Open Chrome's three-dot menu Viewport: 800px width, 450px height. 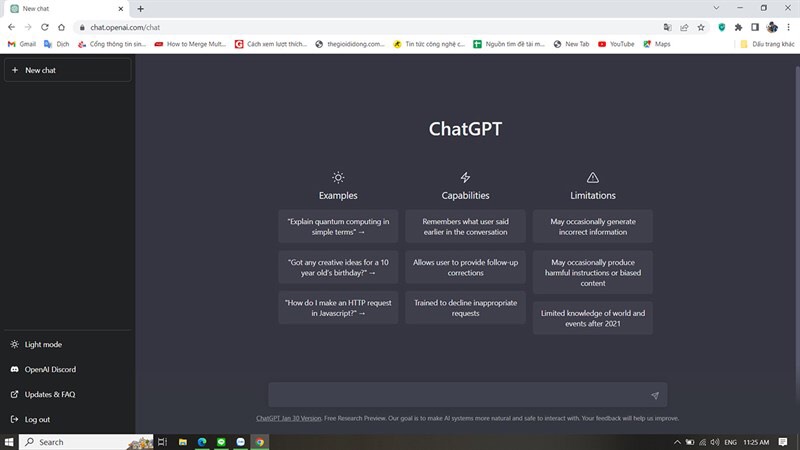[789, 28]
